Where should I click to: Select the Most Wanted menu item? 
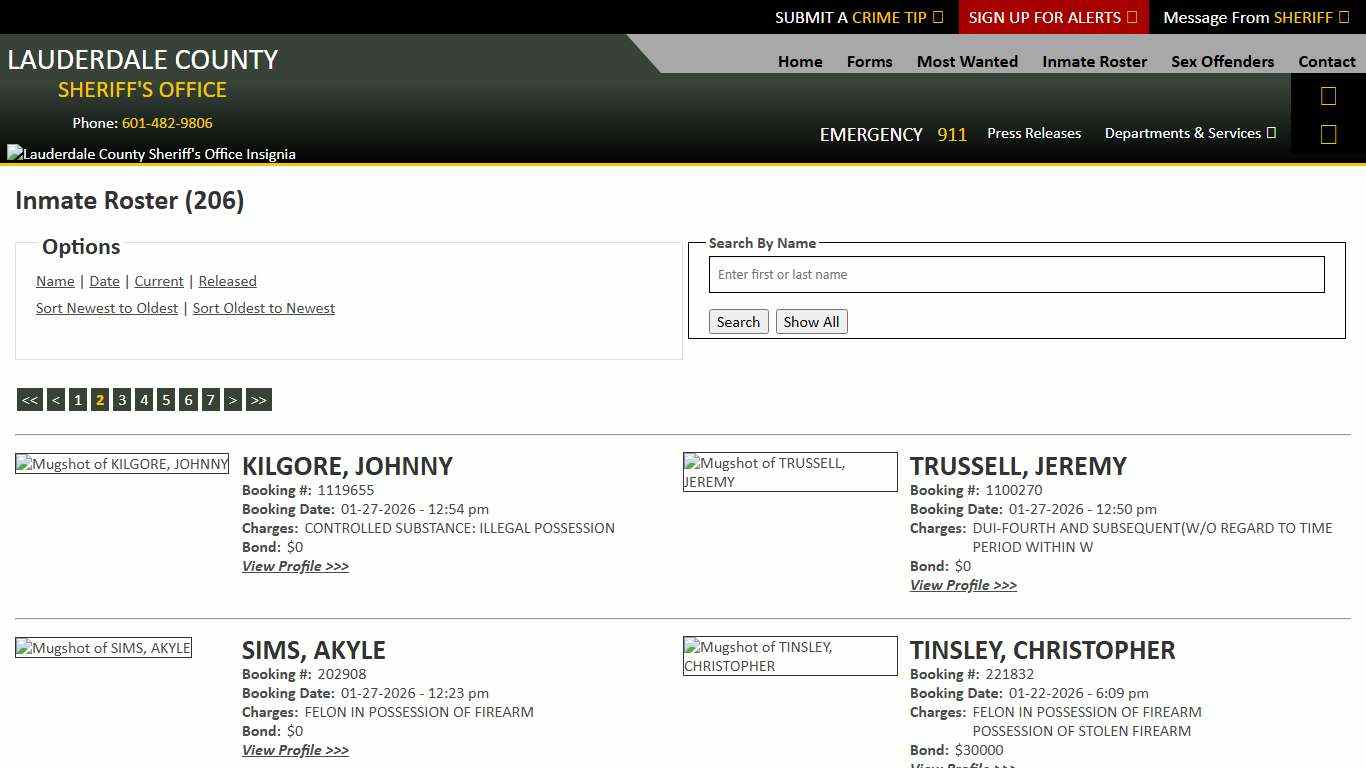point(966,61)
